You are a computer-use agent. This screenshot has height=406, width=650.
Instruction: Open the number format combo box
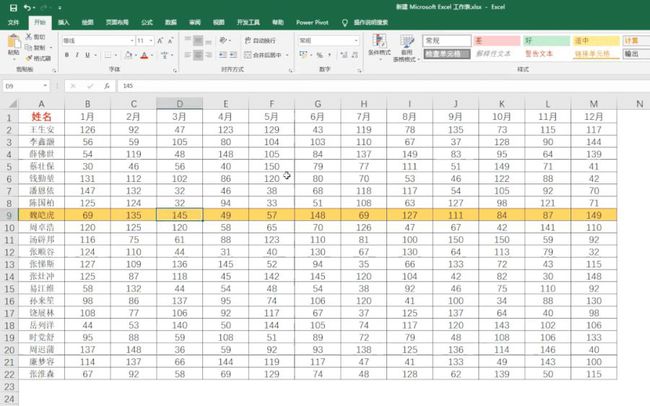(x=328, y=40)
